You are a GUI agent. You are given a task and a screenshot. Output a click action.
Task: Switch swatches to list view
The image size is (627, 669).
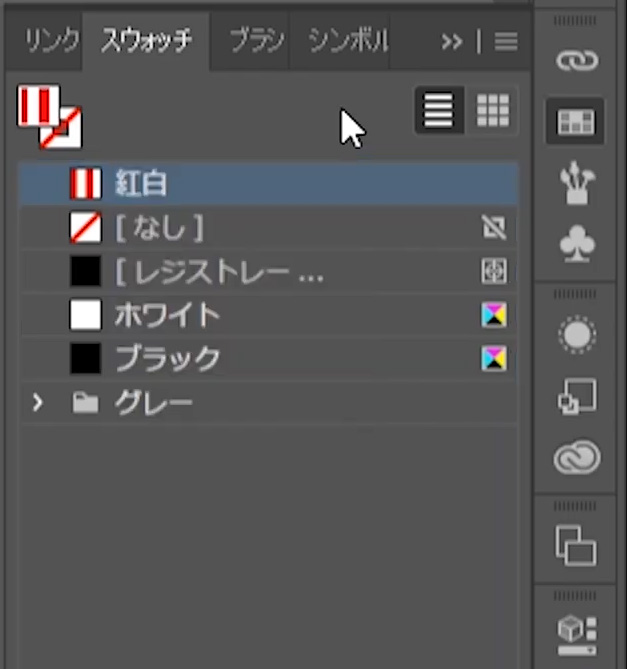coord(439,110)
